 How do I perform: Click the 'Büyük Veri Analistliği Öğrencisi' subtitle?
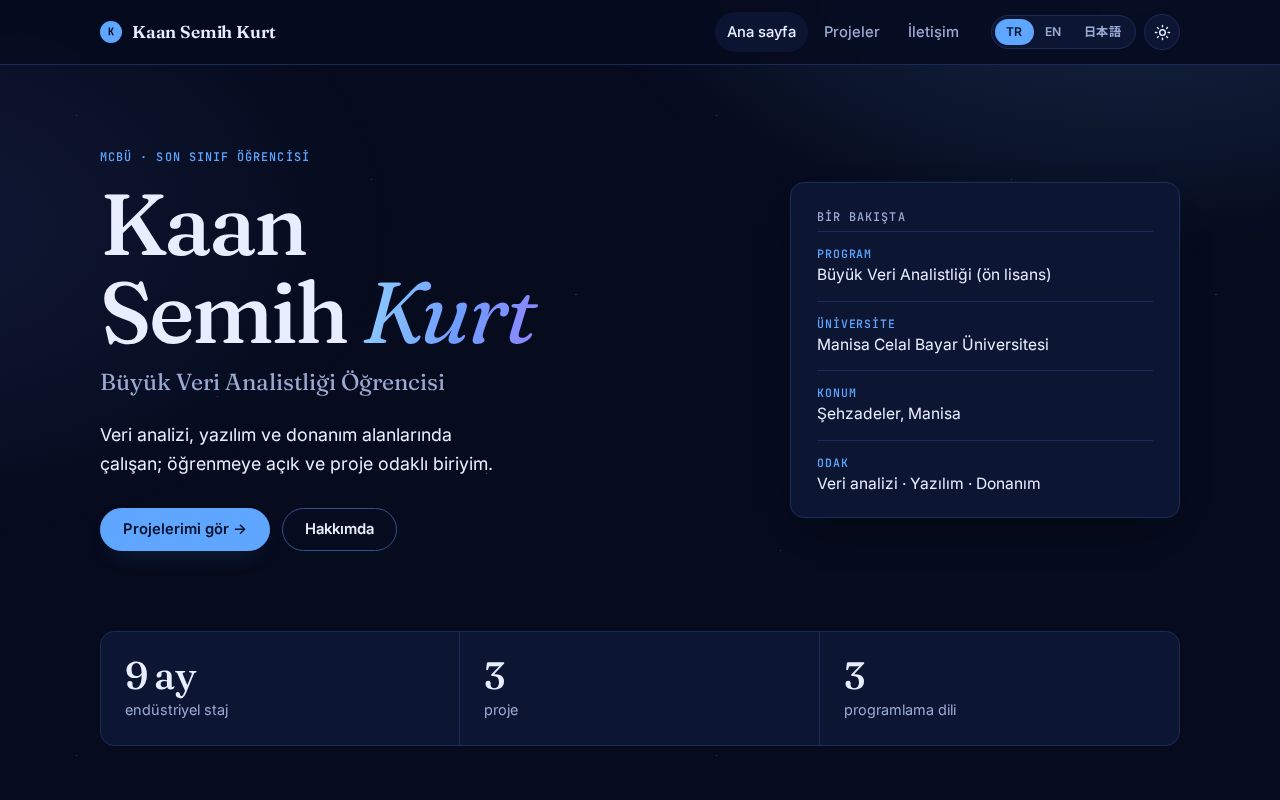coord(272,382)
